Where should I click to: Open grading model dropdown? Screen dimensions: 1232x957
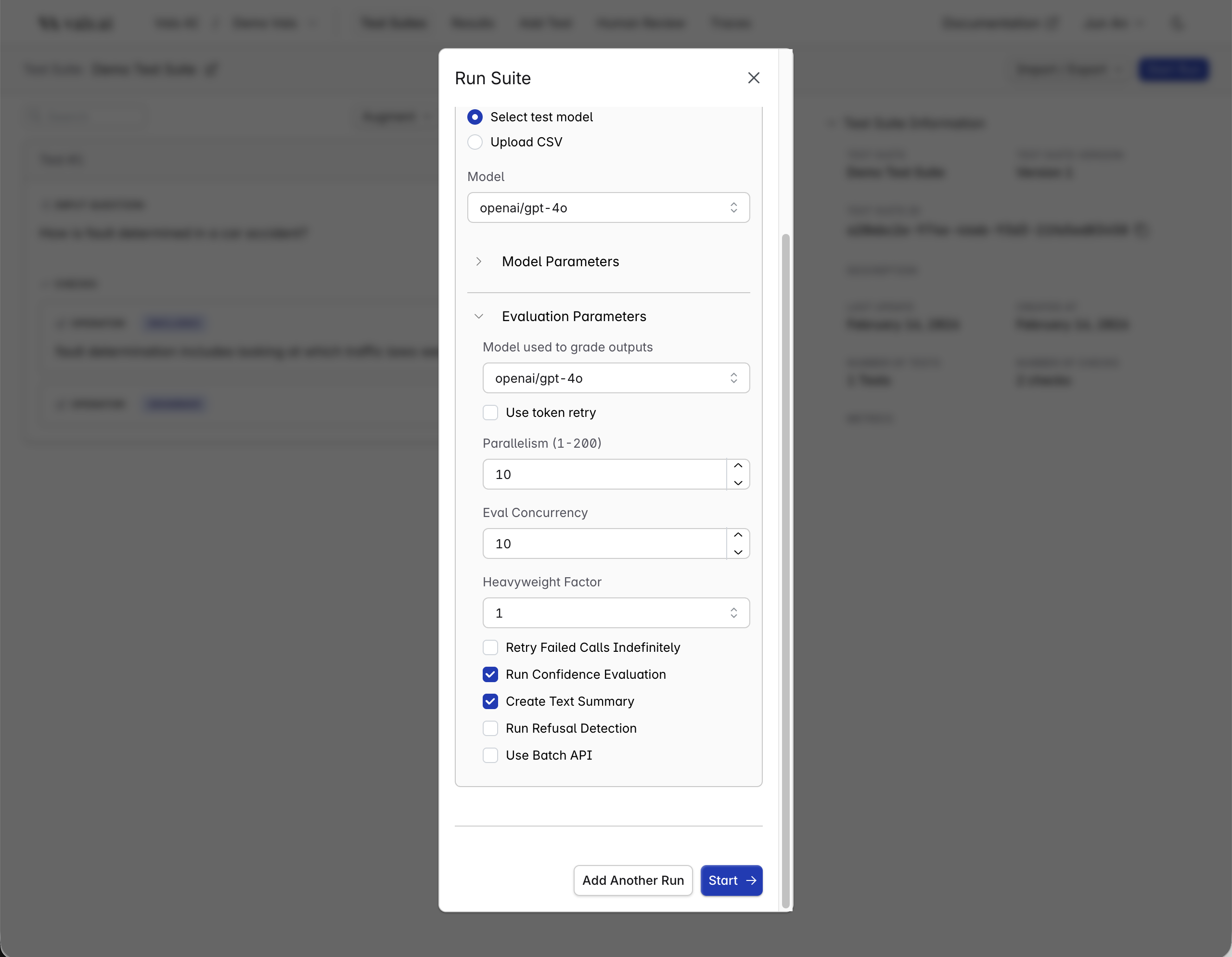coord(616,378)
